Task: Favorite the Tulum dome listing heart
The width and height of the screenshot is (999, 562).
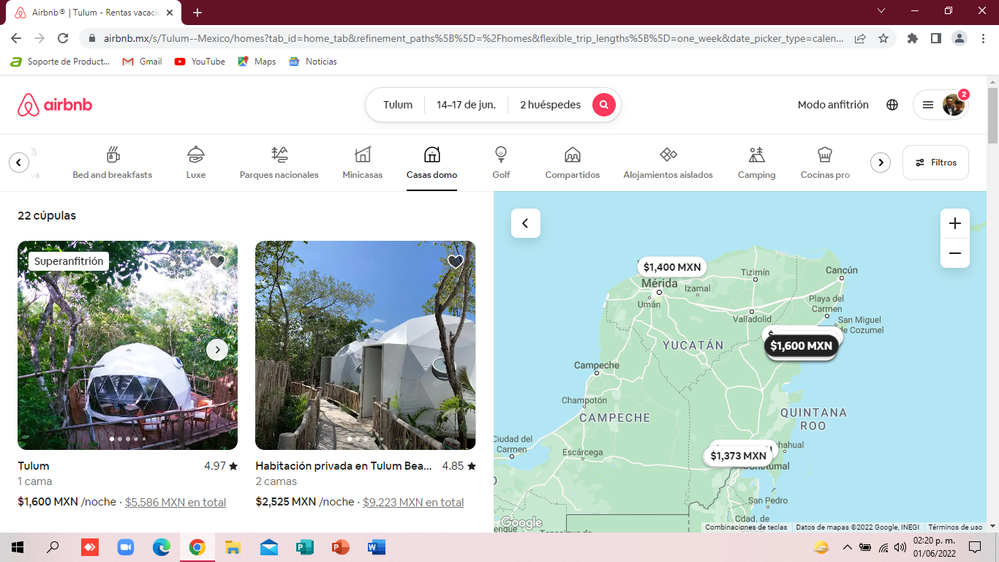Action: 217,262
